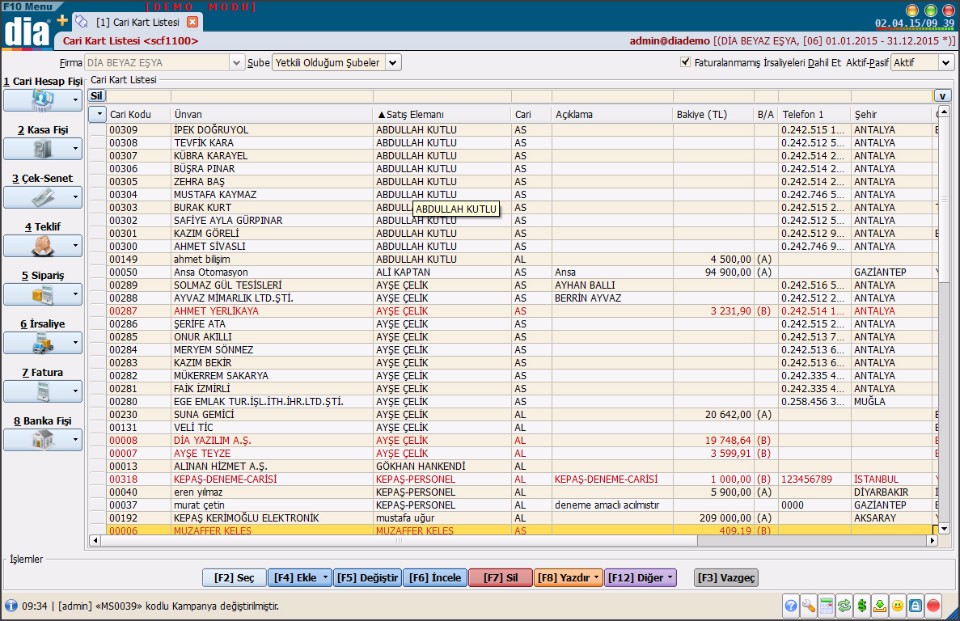Open the İrsaliye sidebar icon
Image resolution: width=960 pixels, height=621 pixels.
point(42,343)
